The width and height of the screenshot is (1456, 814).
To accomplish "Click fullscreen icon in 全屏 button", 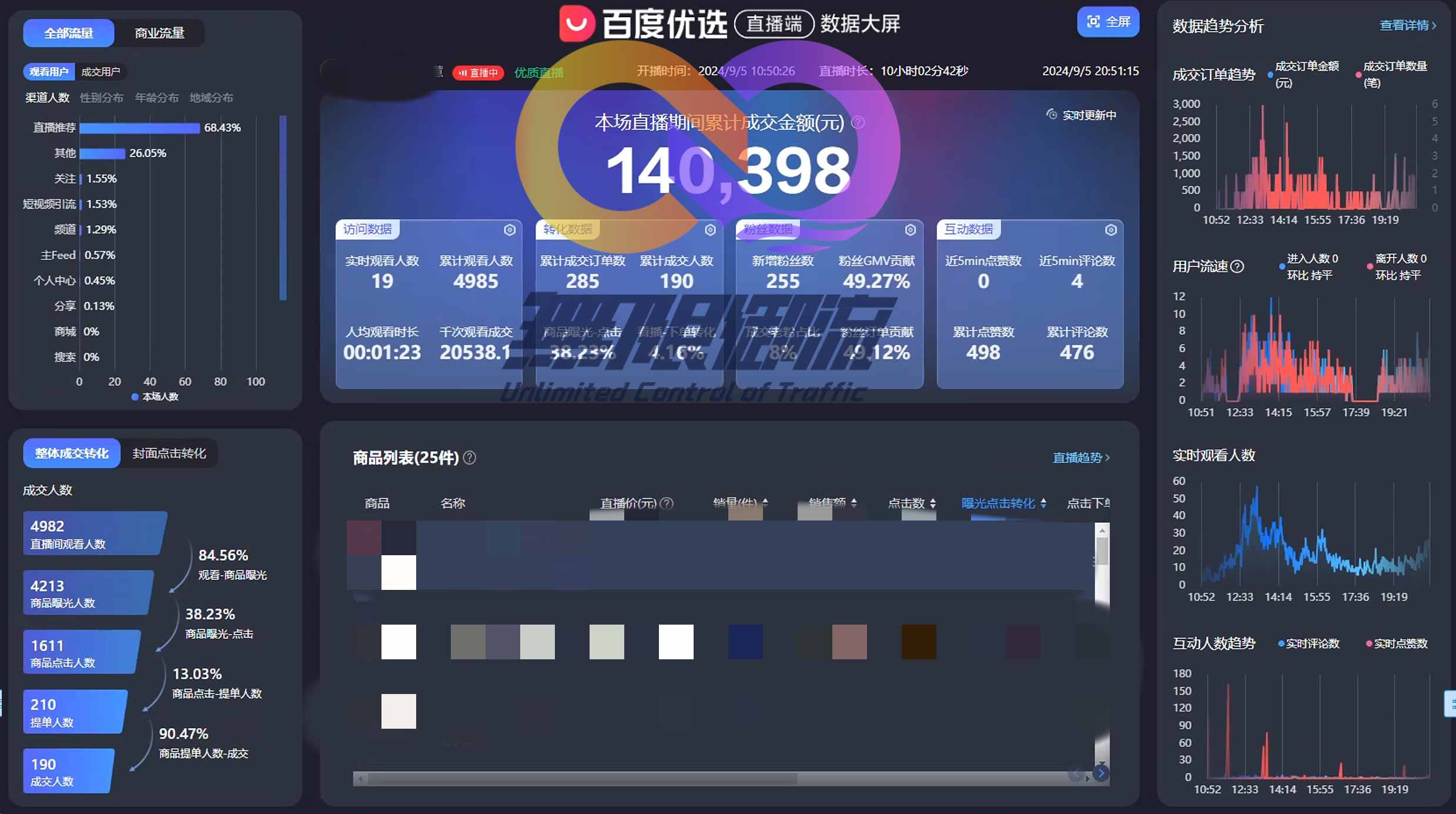I will (1093, 22).
